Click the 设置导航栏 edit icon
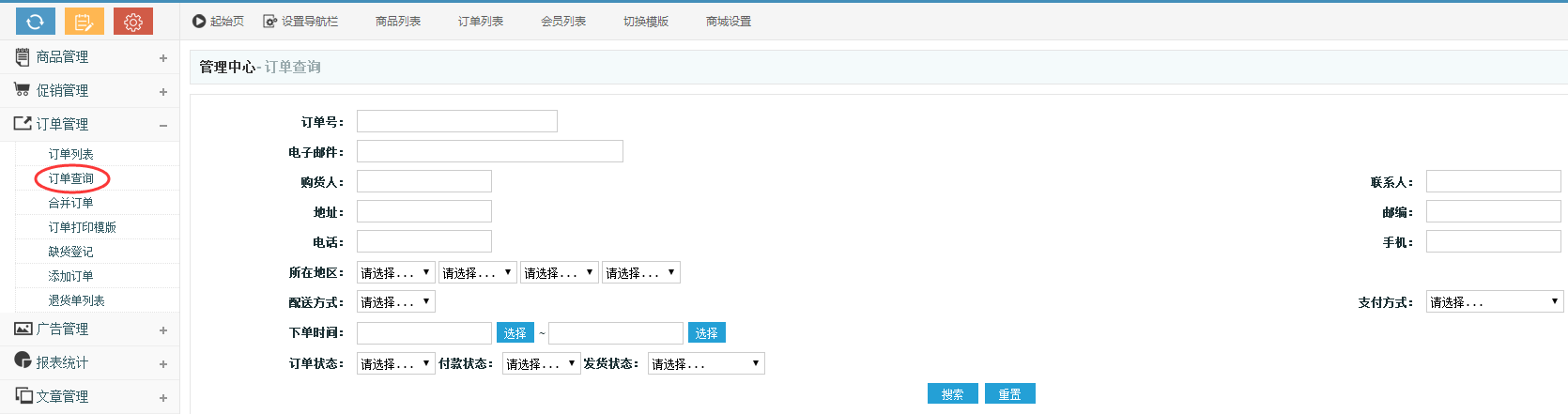 [x=270, y=21]
